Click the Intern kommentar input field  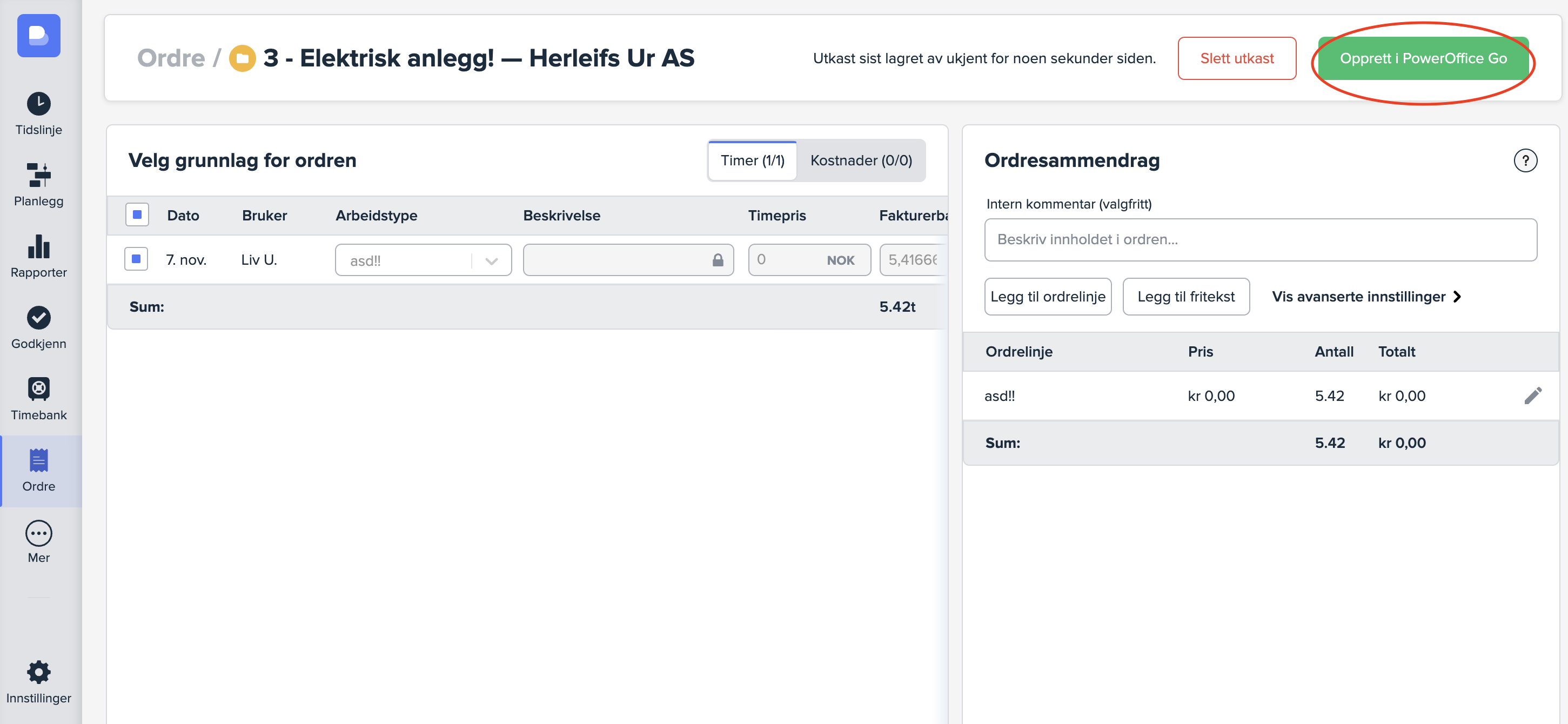[x=1260, y=240]
